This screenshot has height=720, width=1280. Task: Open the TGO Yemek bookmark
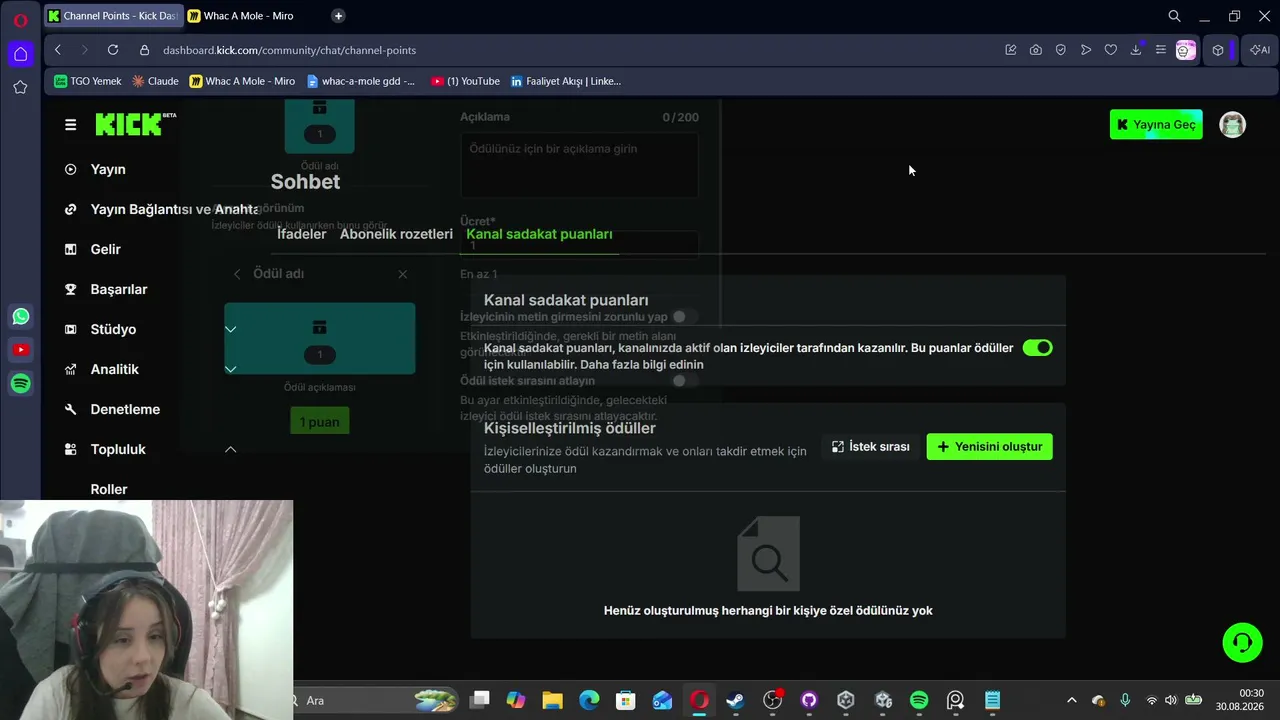point(88,81)
